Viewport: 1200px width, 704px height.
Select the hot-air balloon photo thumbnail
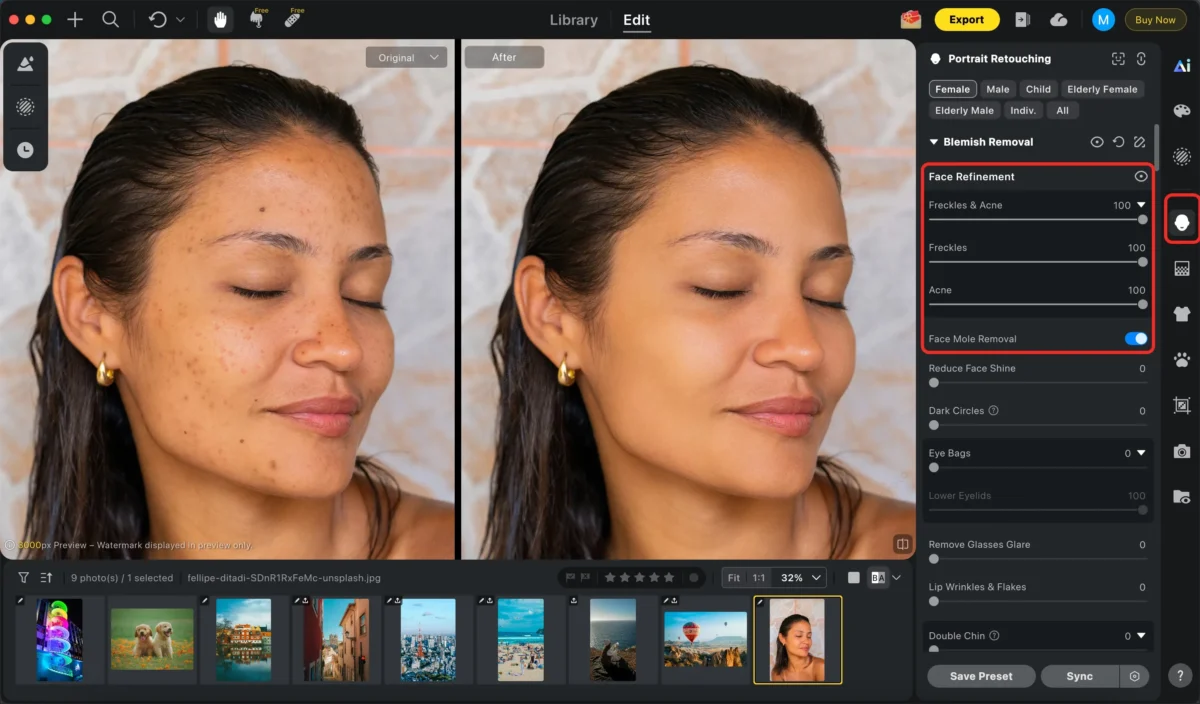point(705,640)
